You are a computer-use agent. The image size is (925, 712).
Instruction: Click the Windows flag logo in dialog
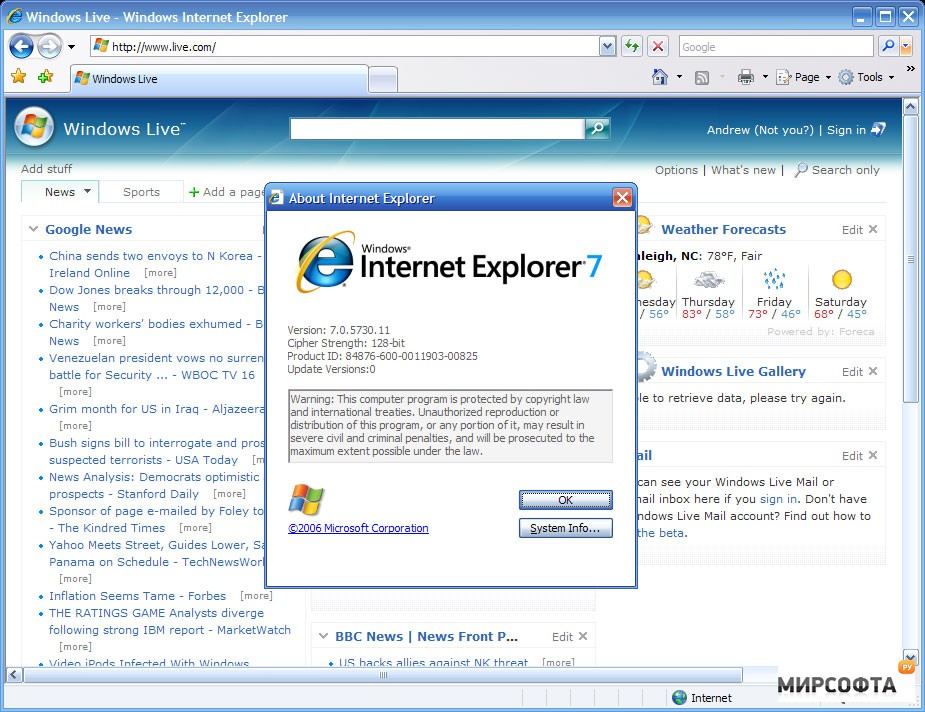(306, 499)
